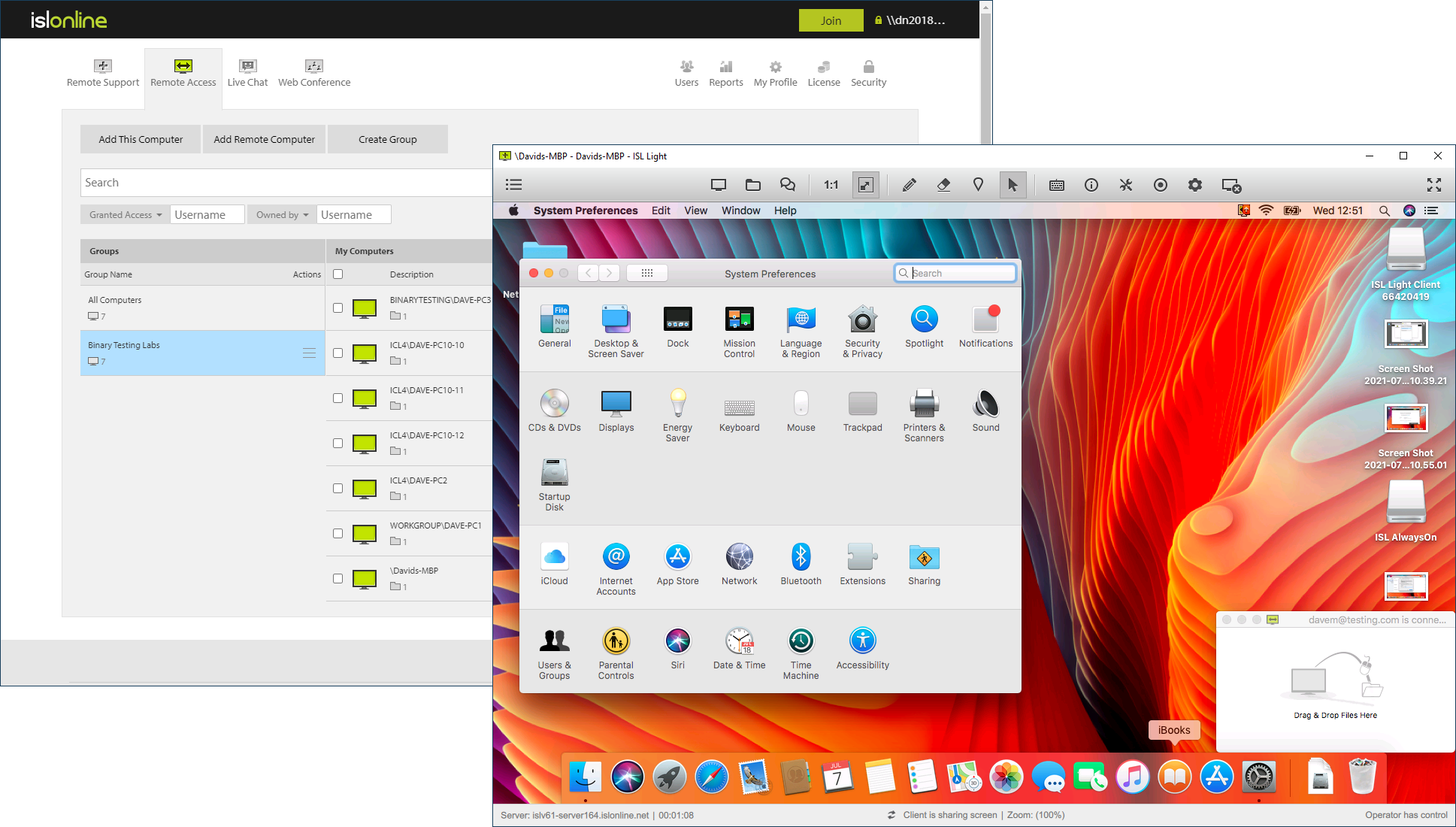Open the macOS View menu

tap(695, 211)
